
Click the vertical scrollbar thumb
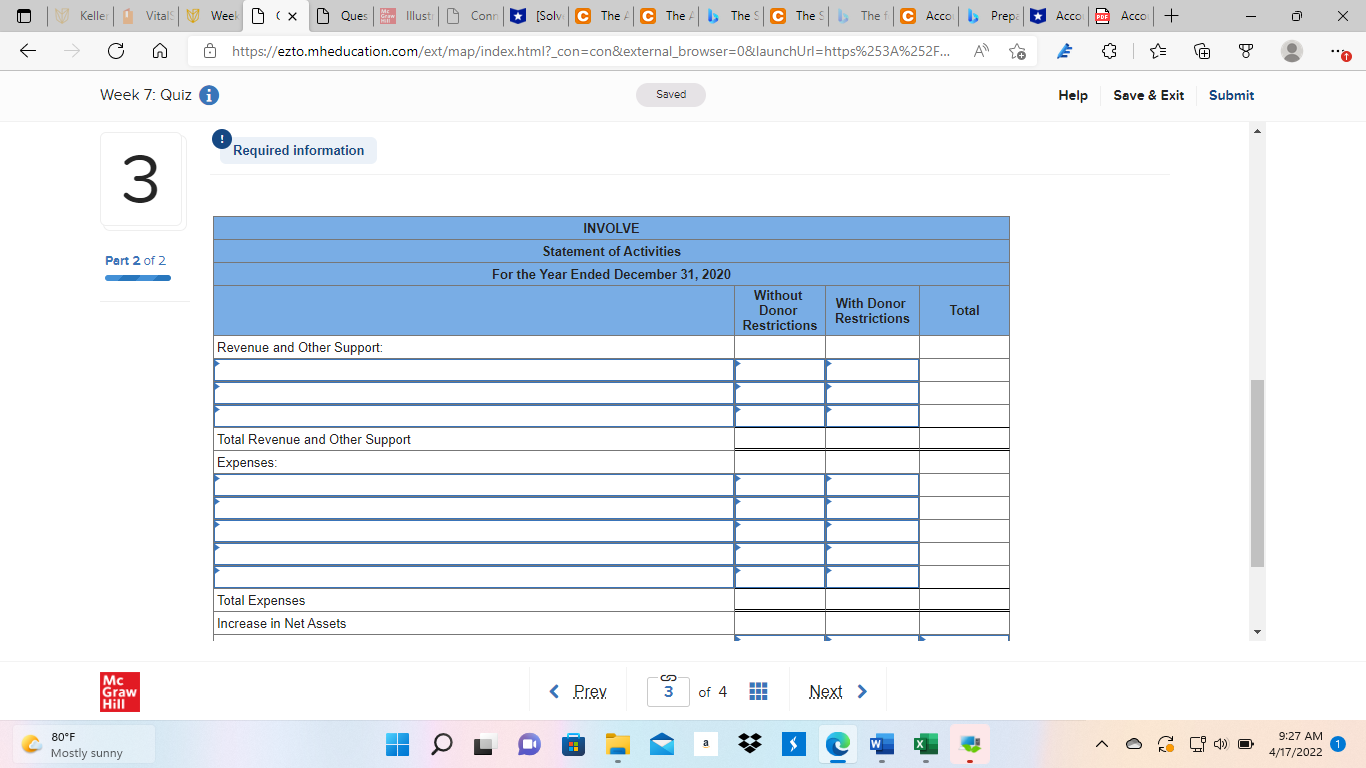click(x=1257, y=473)
